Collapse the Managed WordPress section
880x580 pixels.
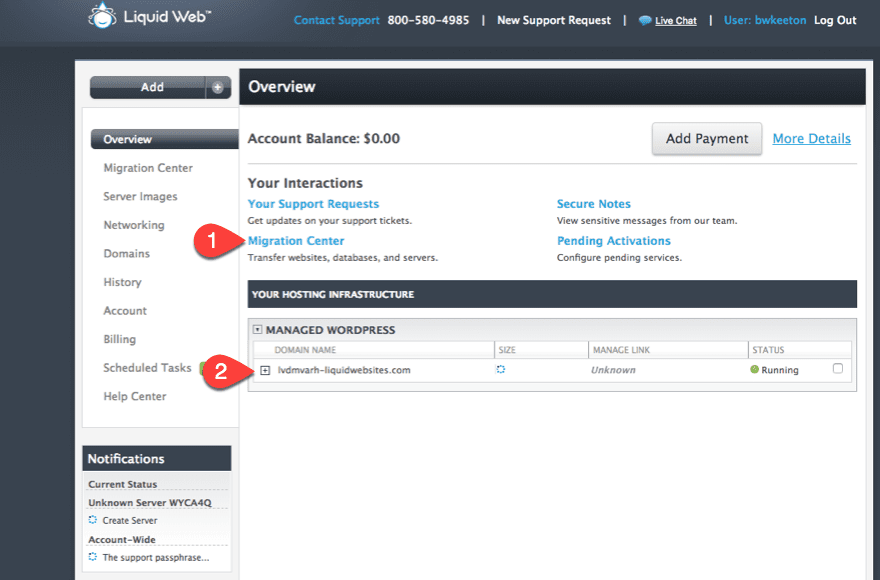point(257,330)
